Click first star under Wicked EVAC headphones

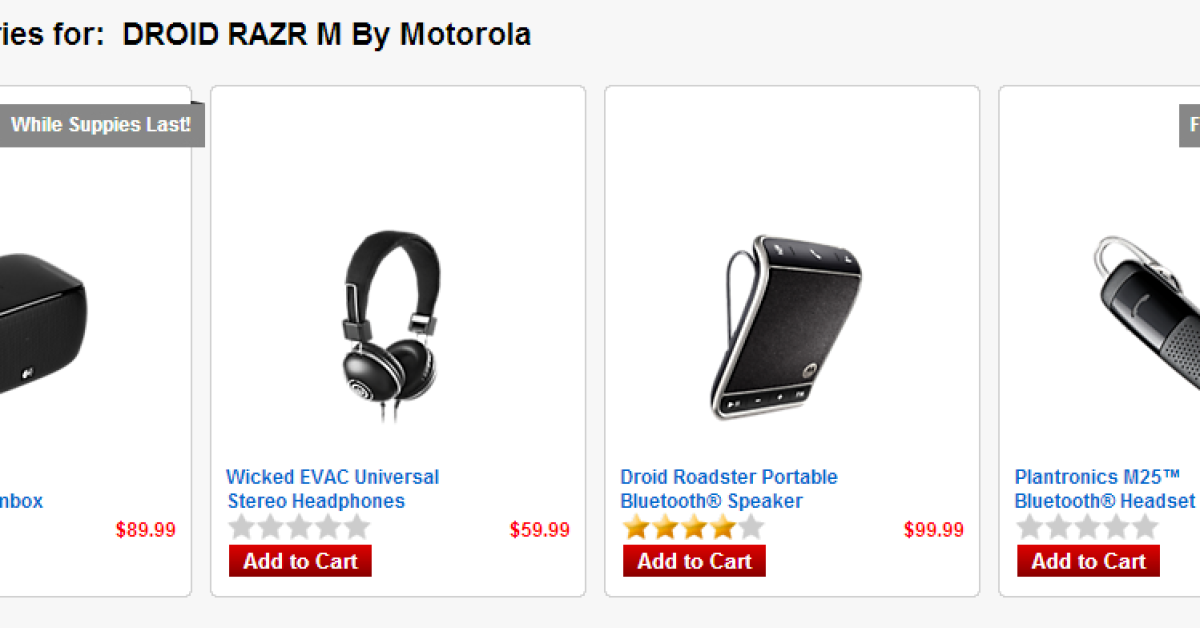[x=243, y=528]
